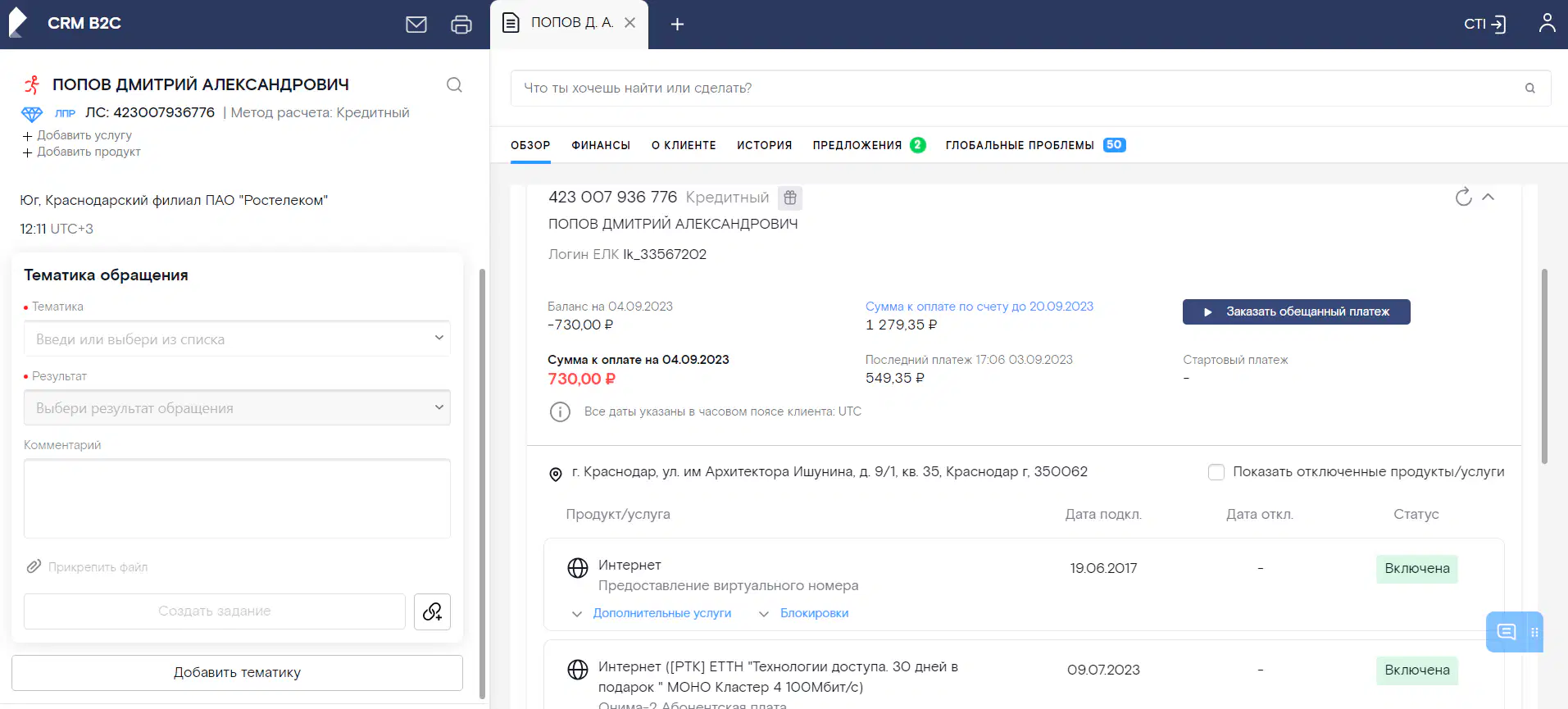Screen dimensions: 1568x709
Task: Collapse the account card with chevron
Action: (x=1488, y=197)
